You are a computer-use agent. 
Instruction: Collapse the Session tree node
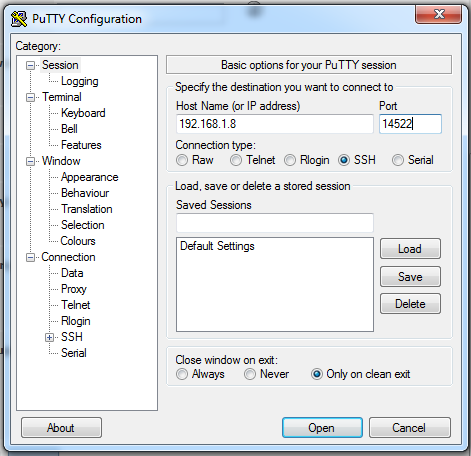click(x=30, y=65)
